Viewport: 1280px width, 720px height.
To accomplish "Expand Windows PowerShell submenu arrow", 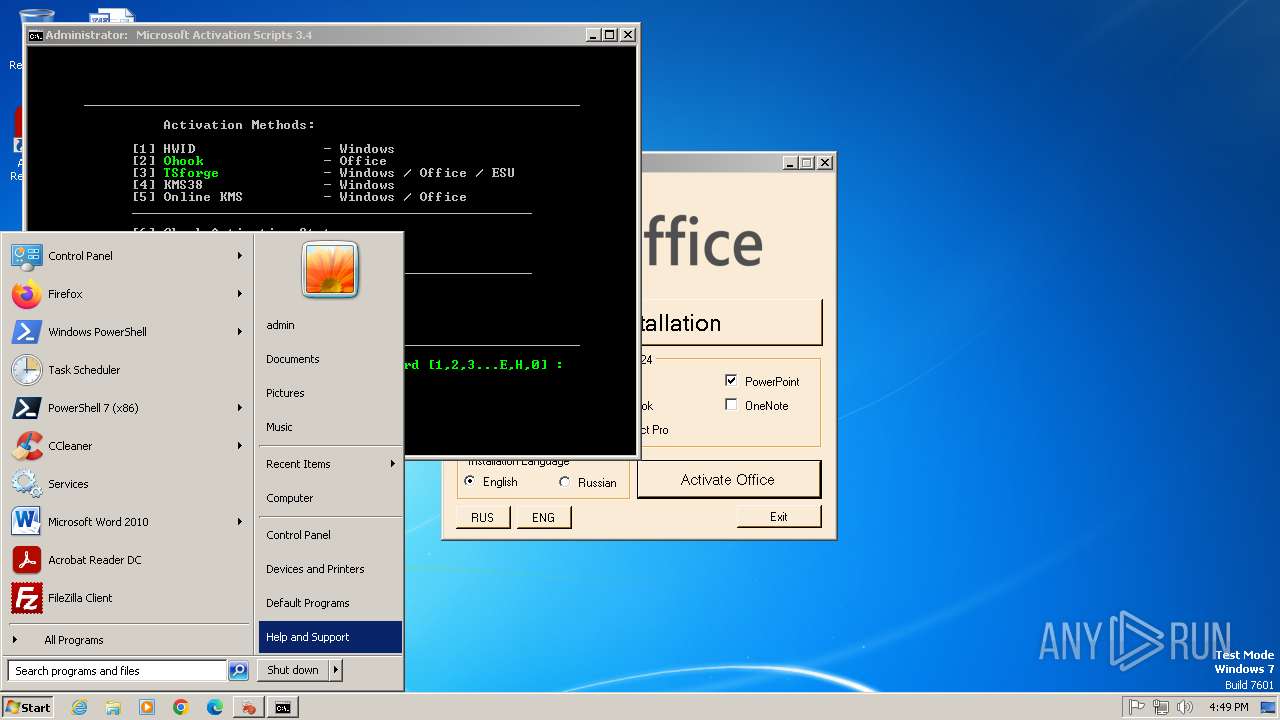I will pyautogui.click(x=240, y=332).
